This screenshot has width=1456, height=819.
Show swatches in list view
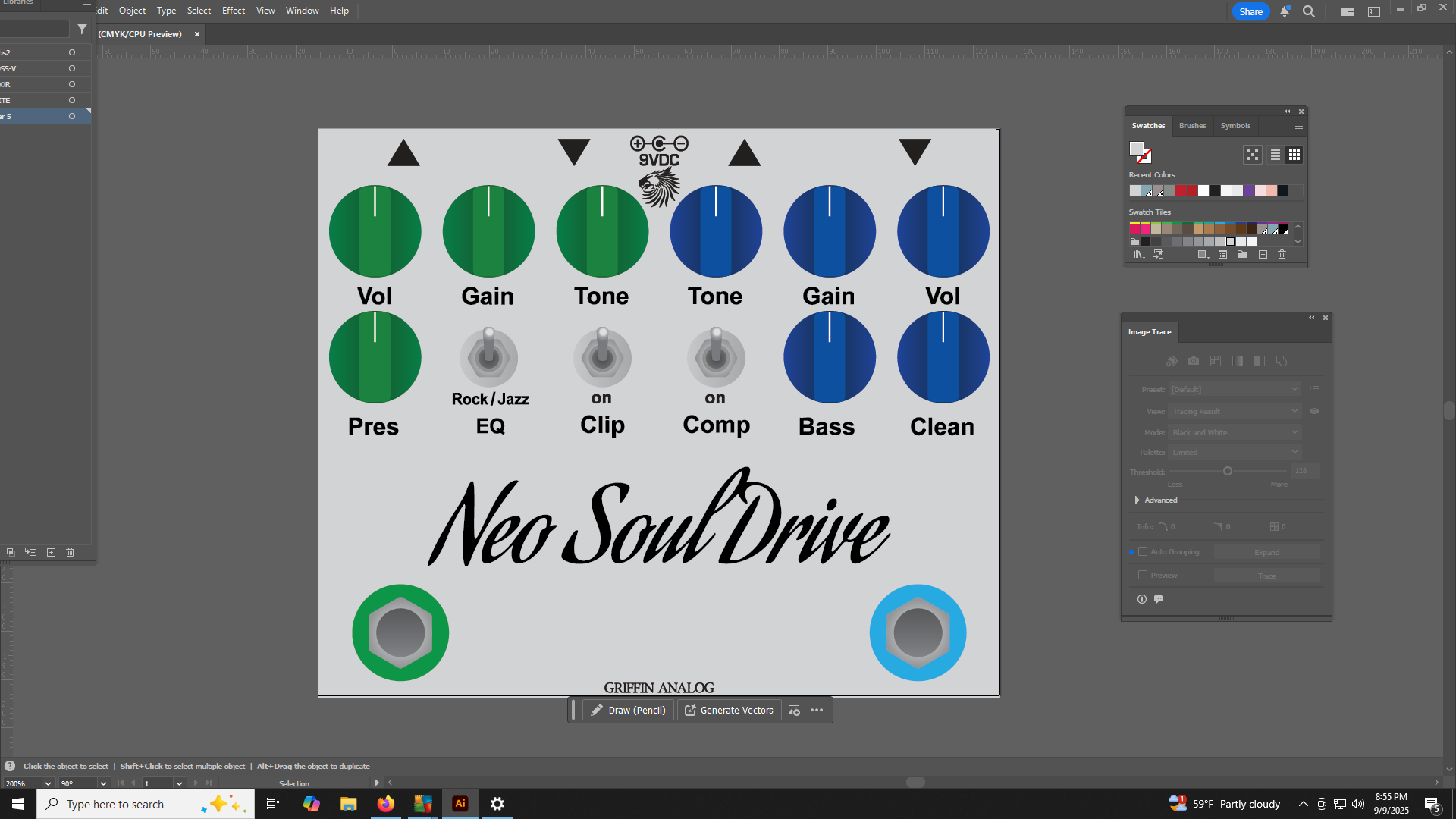(1276, 155)
